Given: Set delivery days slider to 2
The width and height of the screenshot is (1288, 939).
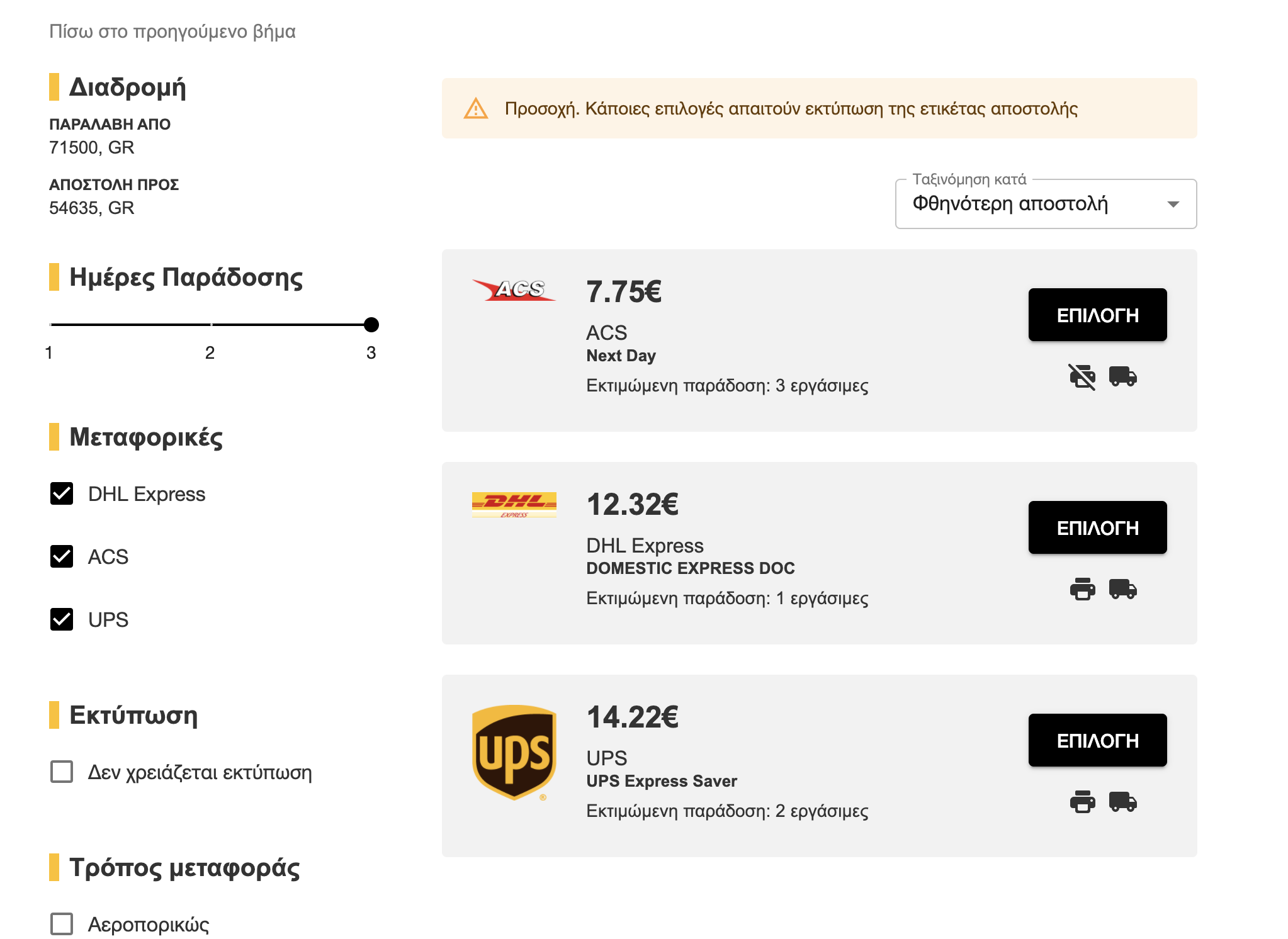Looking at the screenshot, I should click(210, 325).
